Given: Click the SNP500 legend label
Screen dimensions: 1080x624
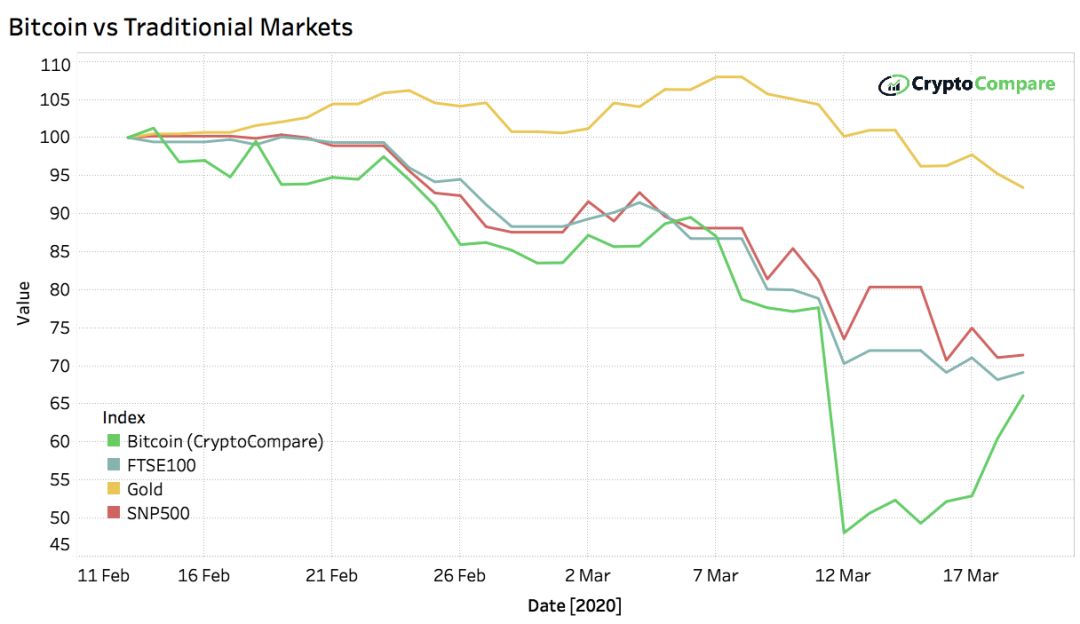Looking at the screenshot, I should pos(158,514).
